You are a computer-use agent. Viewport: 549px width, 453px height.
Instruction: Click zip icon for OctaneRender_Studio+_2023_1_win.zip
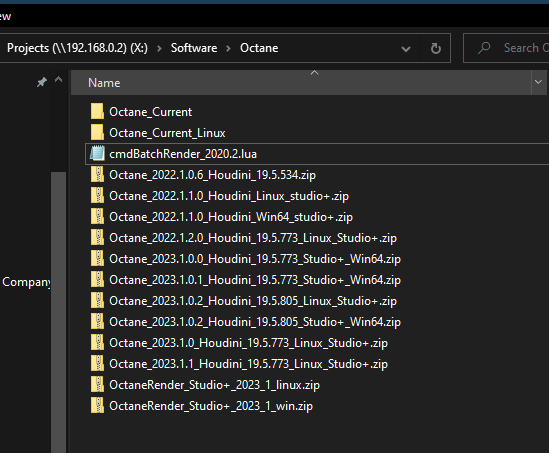97,406
